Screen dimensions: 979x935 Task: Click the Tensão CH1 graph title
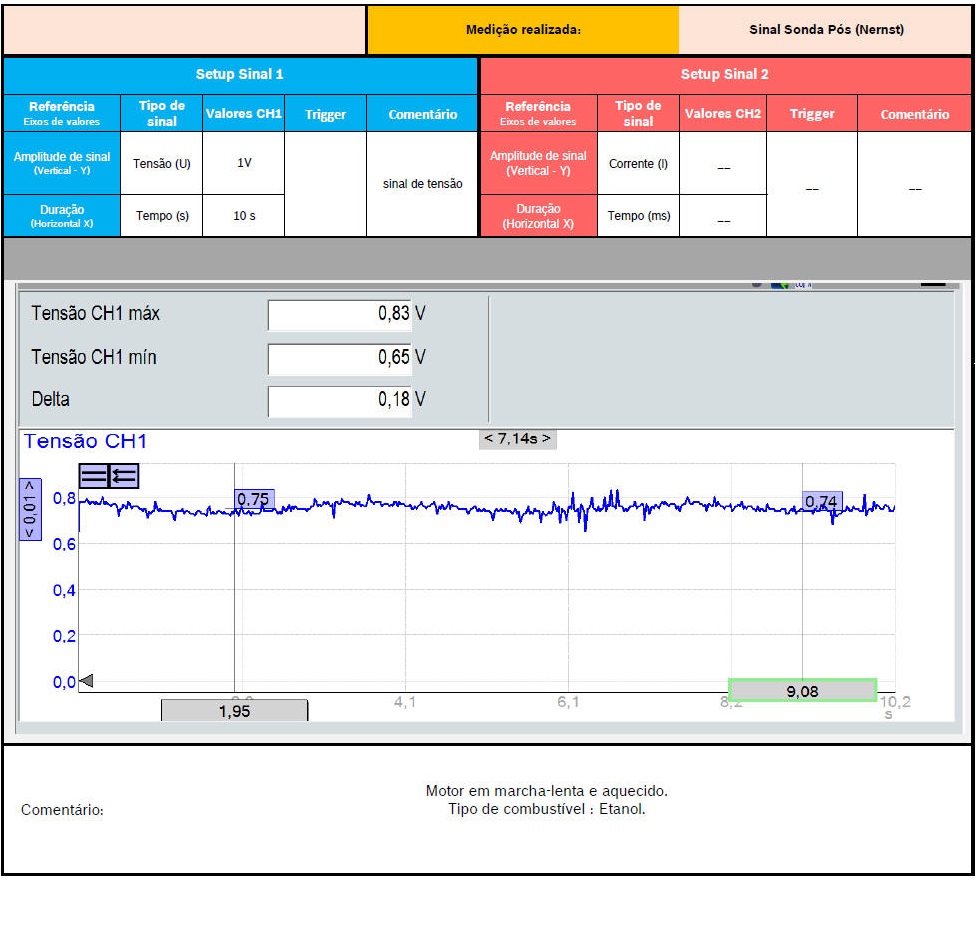pyautogui.click(x=86, y=441)
